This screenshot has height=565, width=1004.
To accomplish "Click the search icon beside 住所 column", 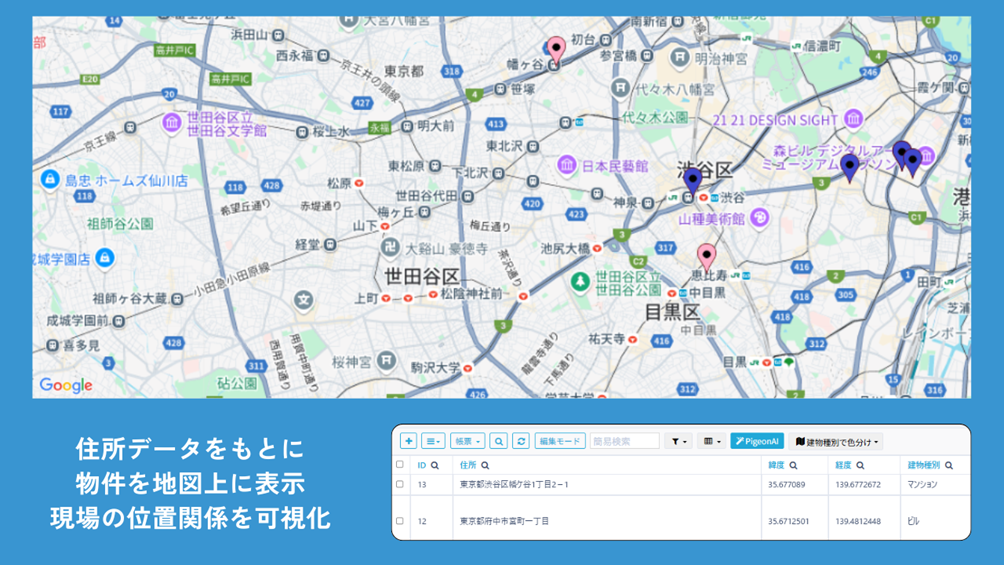I will click(485, 466).
